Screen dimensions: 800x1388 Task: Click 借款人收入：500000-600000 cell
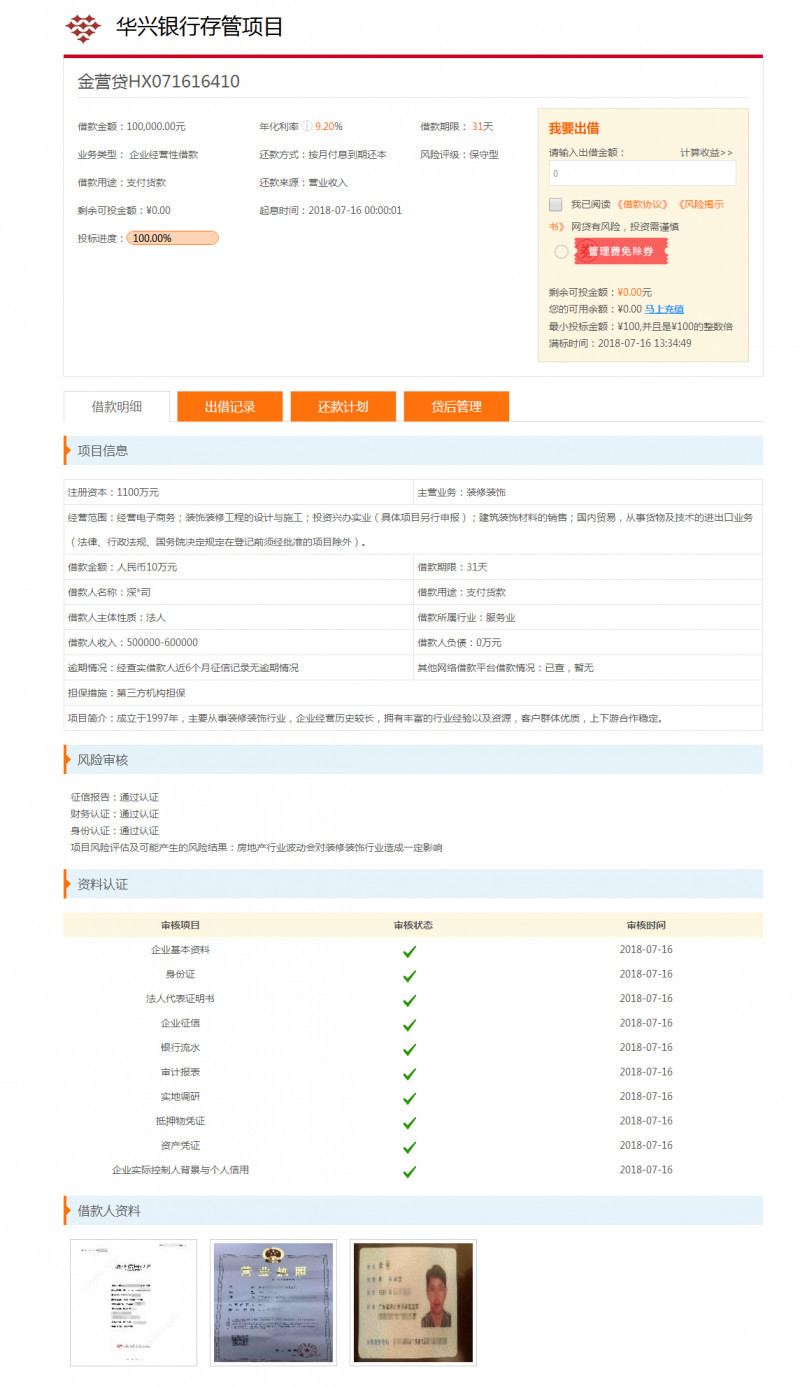pos(239,642)
